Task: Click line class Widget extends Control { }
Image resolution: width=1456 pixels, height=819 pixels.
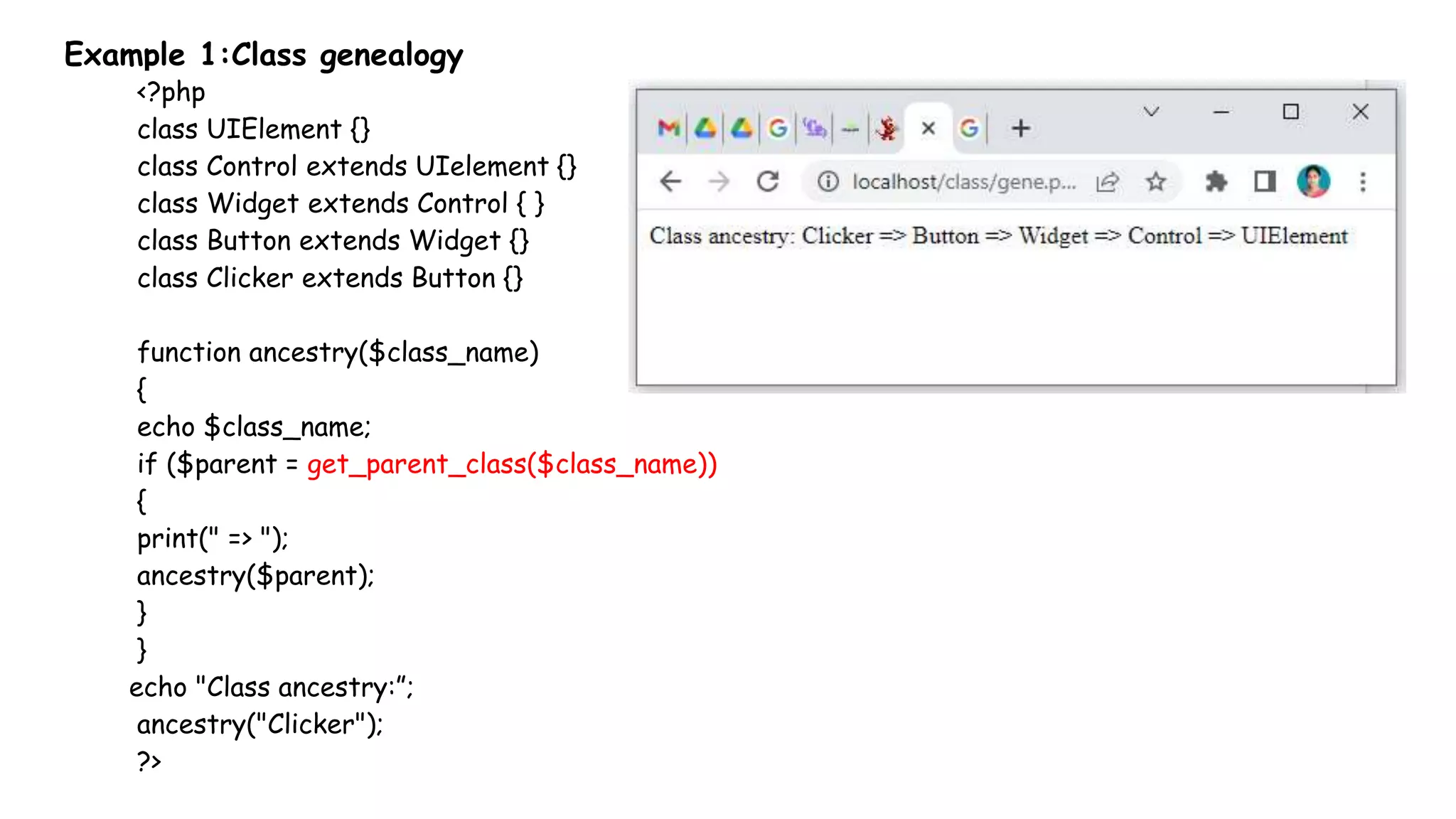Action: click(341, 204)
